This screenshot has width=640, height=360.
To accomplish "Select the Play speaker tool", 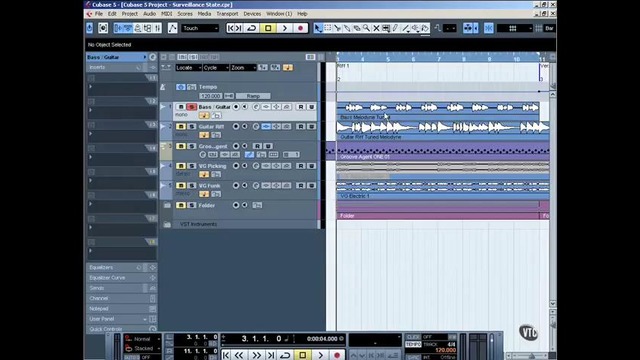I will coord(415,28).
